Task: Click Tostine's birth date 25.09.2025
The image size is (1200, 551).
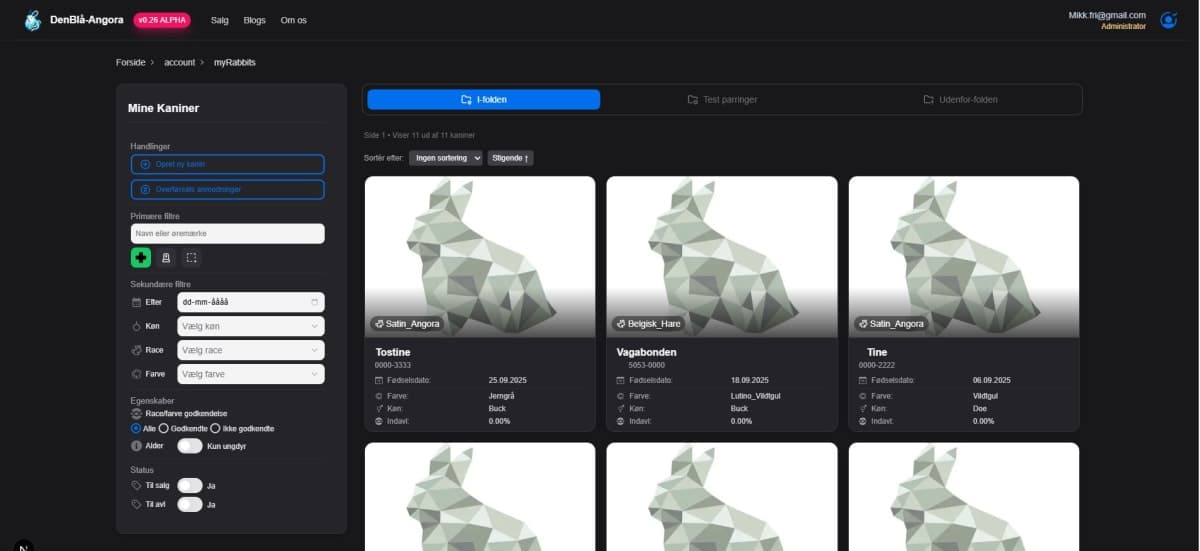Action: (509, 380)
